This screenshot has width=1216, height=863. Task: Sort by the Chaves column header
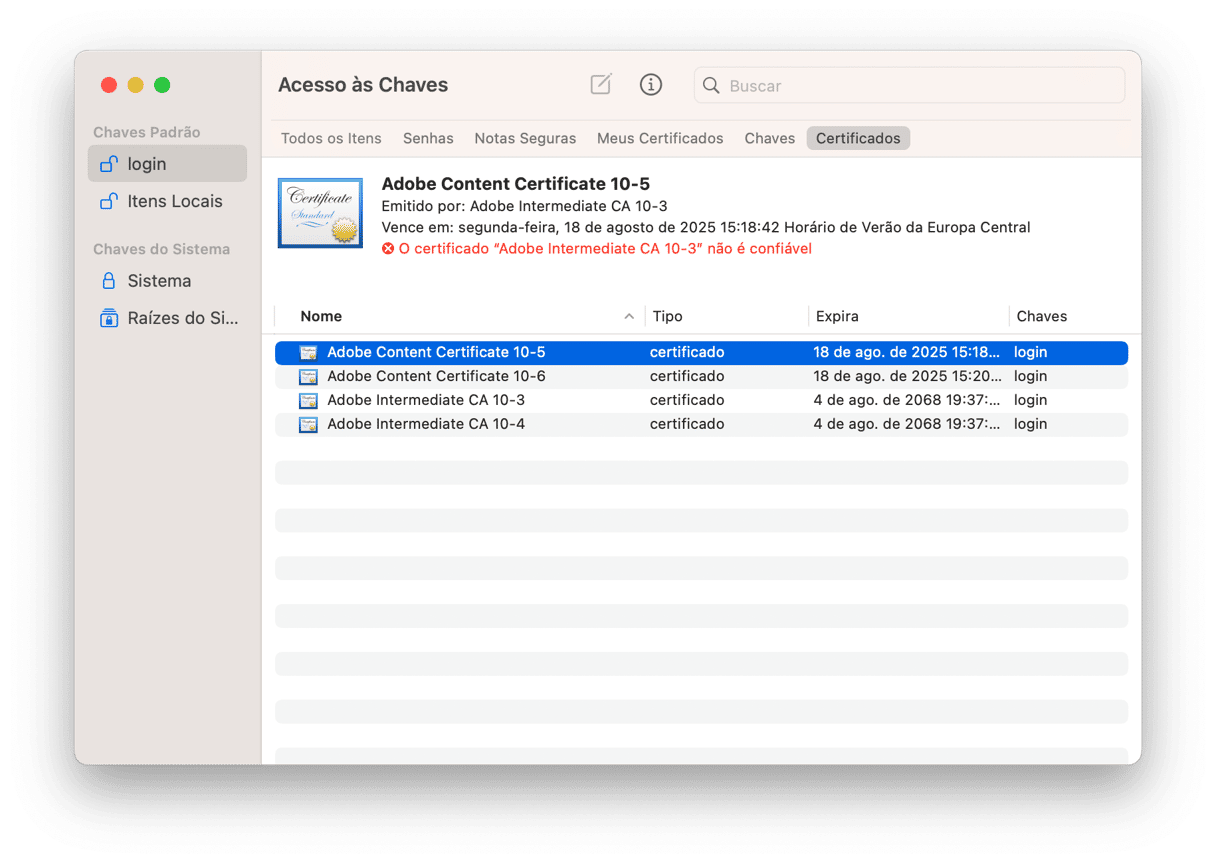(1069, 316)
